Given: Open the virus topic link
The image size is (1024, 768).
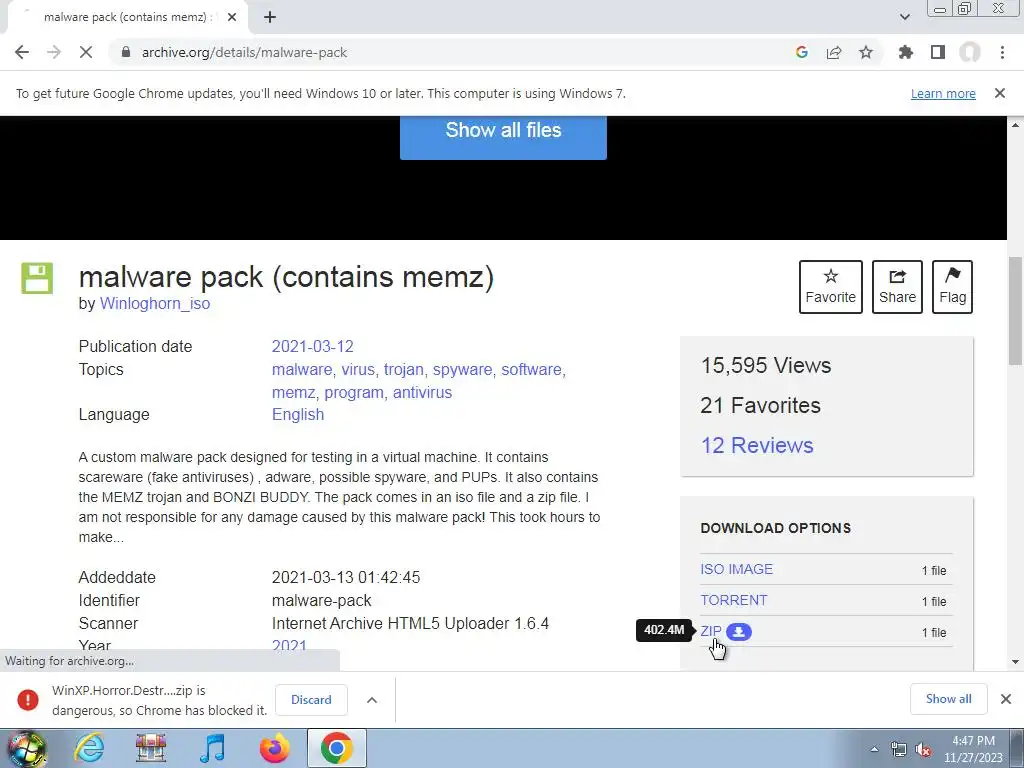Looking at the screenshot, I should point(358,370).
